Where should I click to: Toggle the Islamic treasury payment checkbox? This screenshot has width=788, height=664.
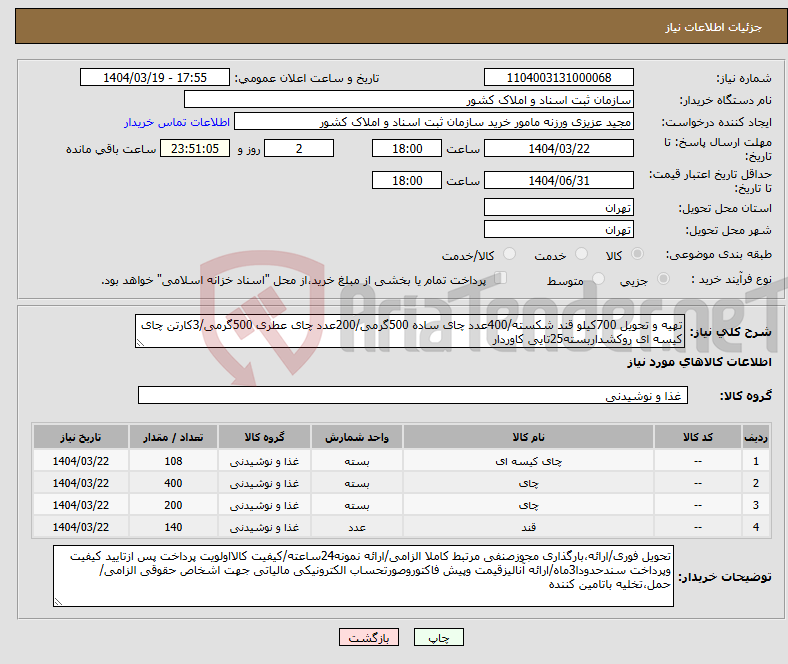pyautogui.click(x=501, y=278)
